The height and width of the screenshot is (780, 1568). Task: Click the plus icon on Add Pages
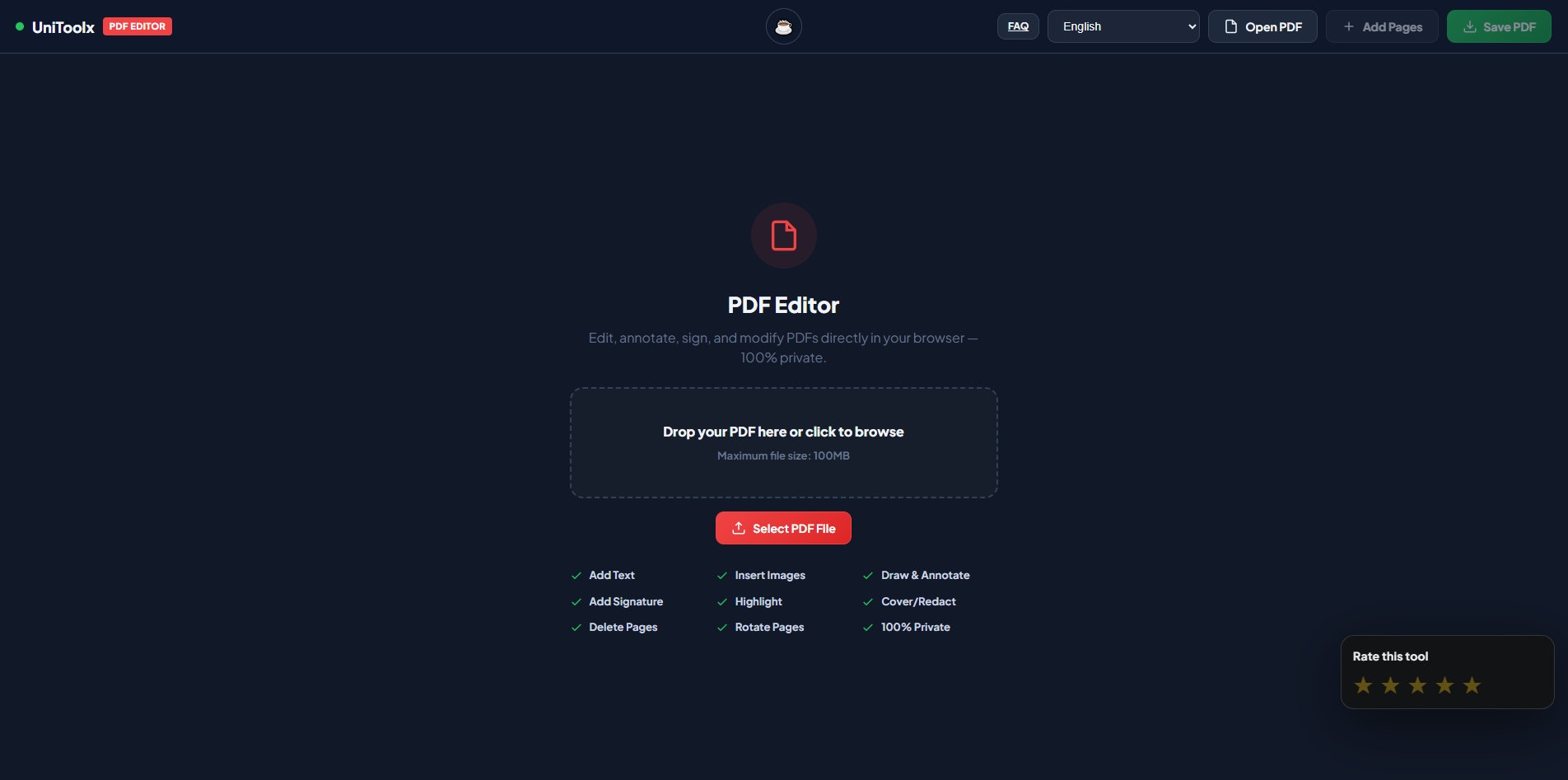[1349, 26]
